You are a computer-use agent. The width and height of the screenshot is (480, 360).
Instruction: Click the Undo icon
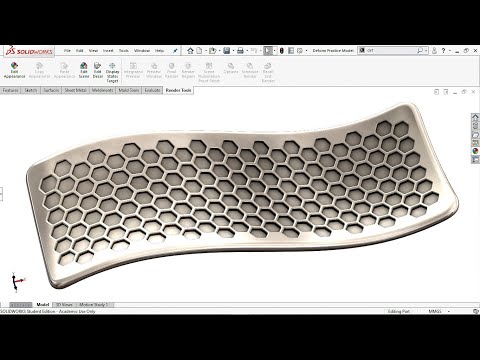click(254, 51)
